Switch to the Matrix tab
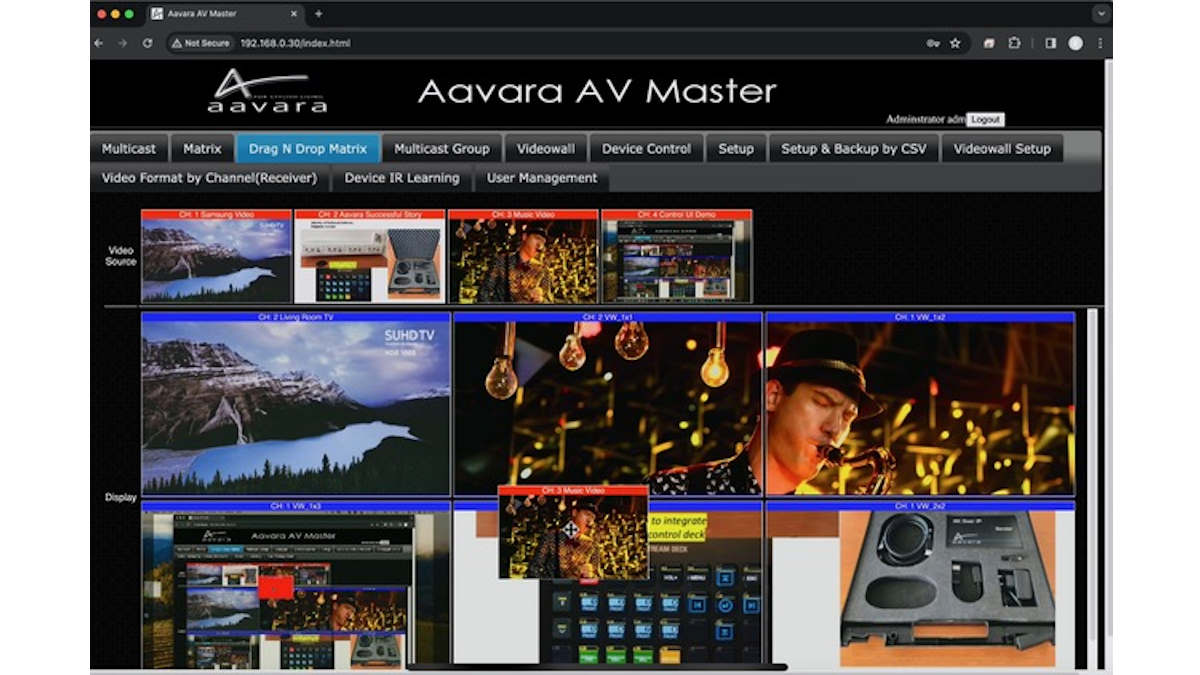This screenshot has height=675, width=1200. [202, 149]
